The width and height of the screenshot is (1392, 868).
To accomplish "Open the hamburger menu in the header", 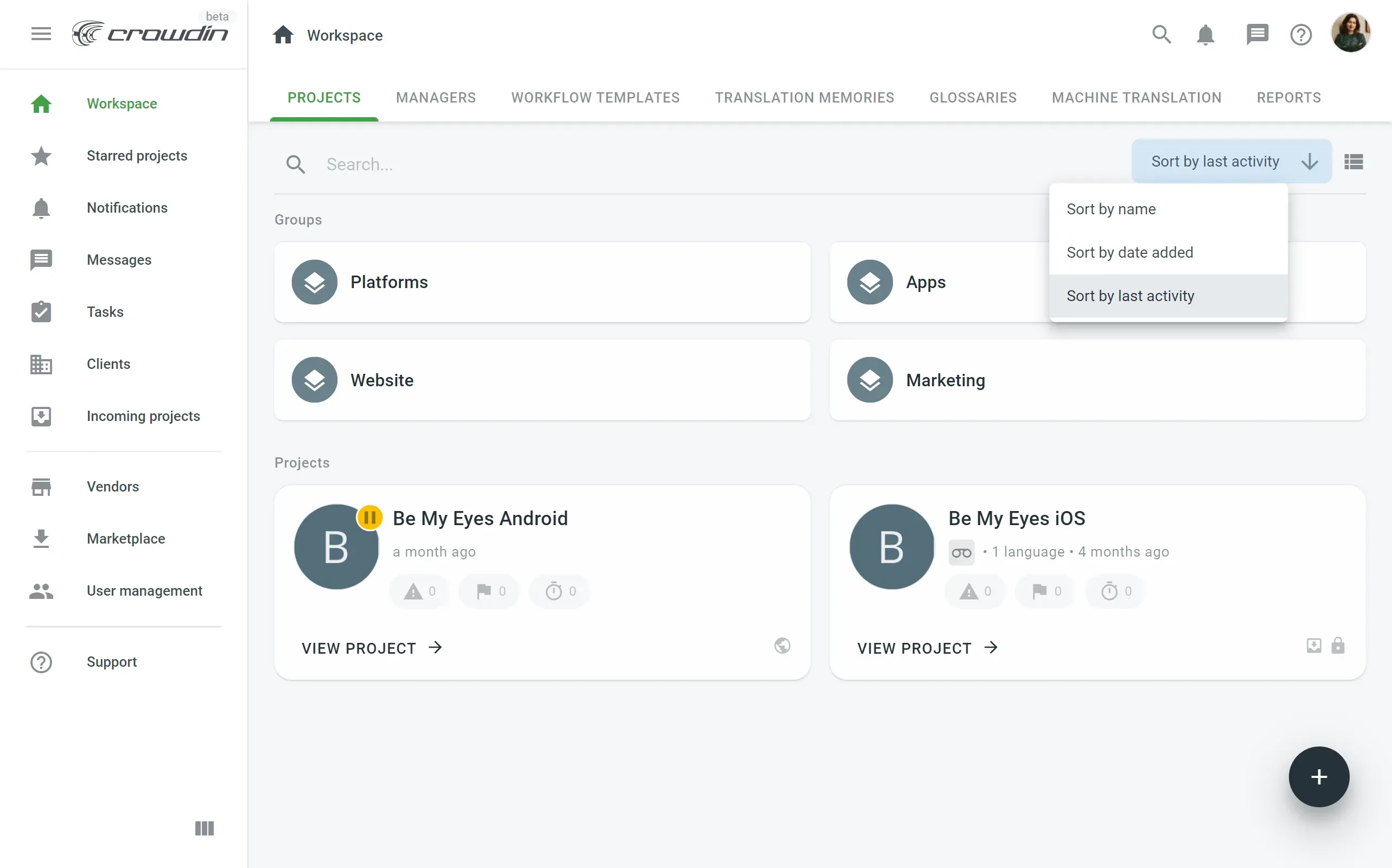I will coord(41,34).
